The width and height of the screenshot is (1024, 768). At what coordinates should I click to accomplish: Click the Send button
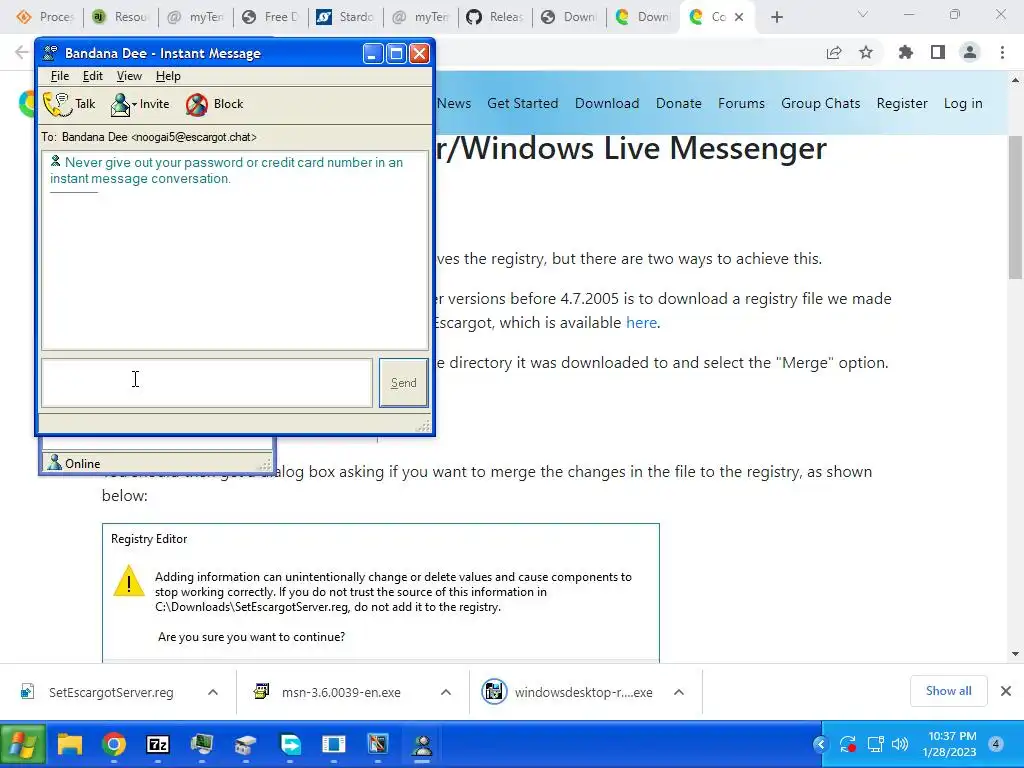[404, 383]
